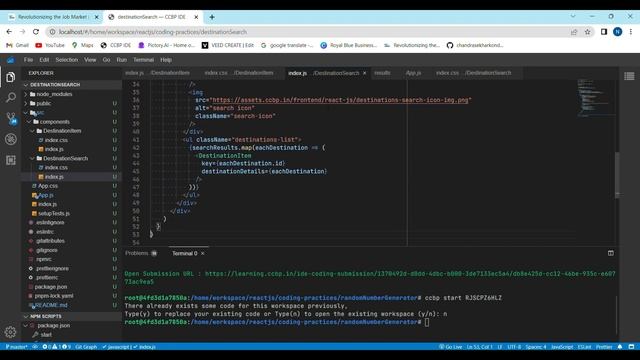The image size is (640, 360).
Task: Switch to the Terminal 0 panel tab
Action: pos(184,253)
